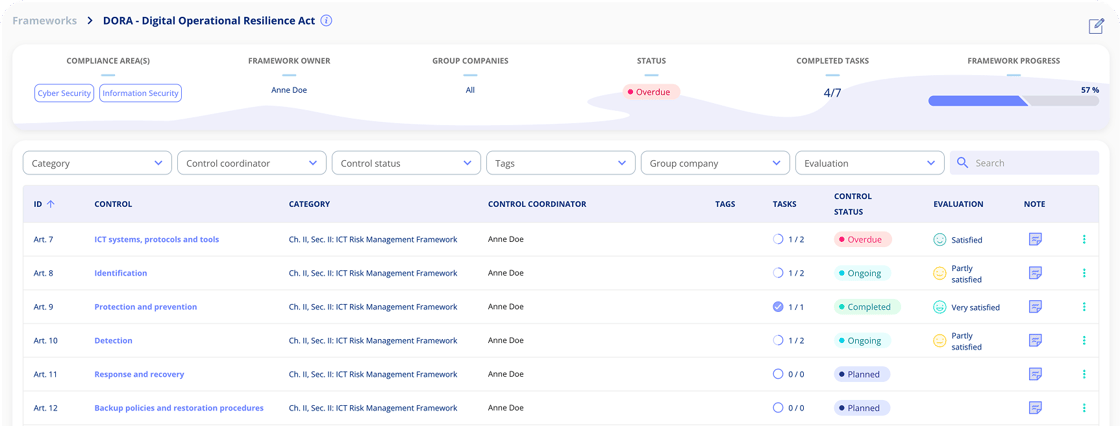Click the Cyber Security compliance tag
Viewport: 1120px width, 426px height.
[64, 93]
